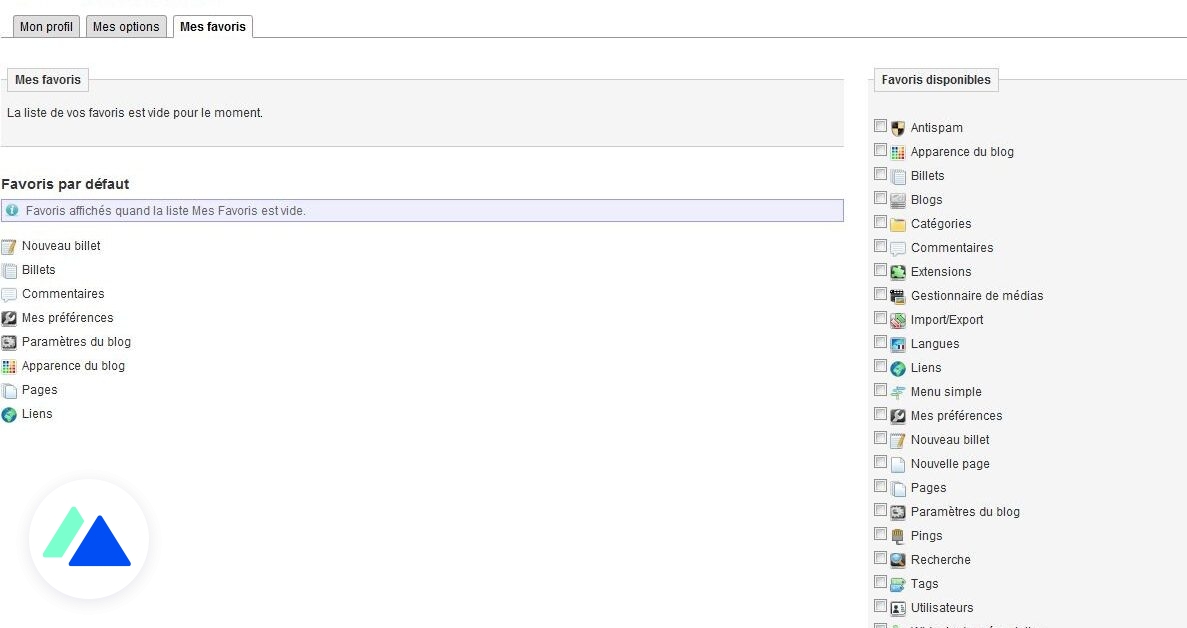Click the round logo at bottom left
Screen dimensions: 1187x628
click(x=89, y=538)
